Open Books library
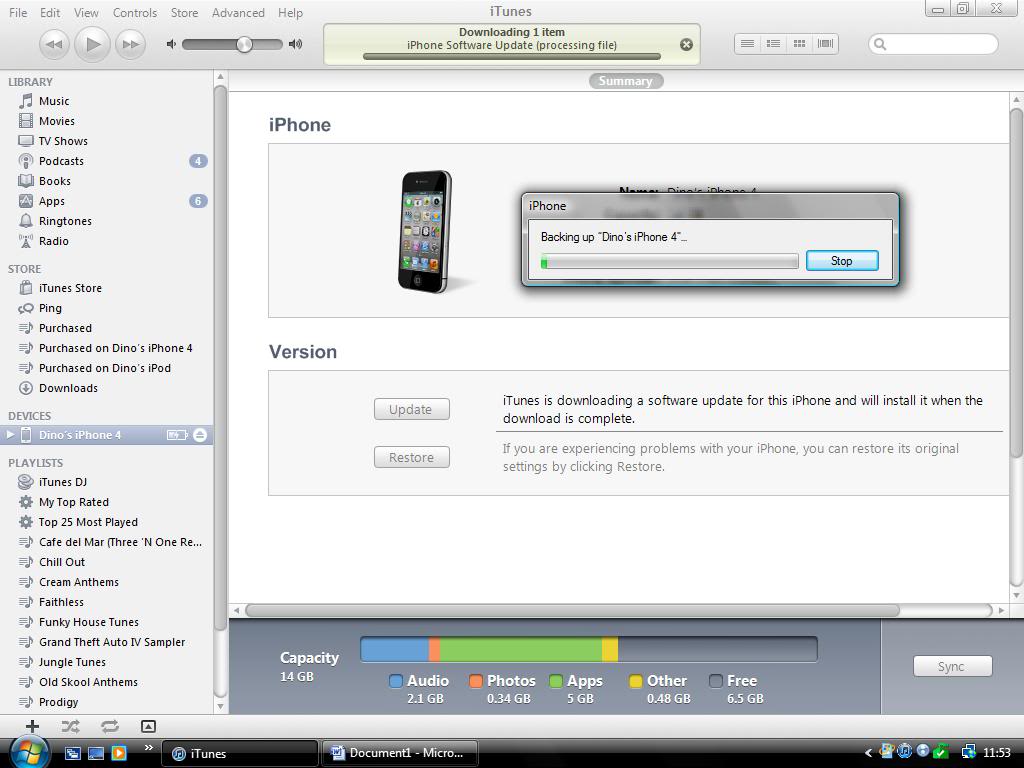The width and height of the screenshot is (1024, 768). click(x=54, y=181)
